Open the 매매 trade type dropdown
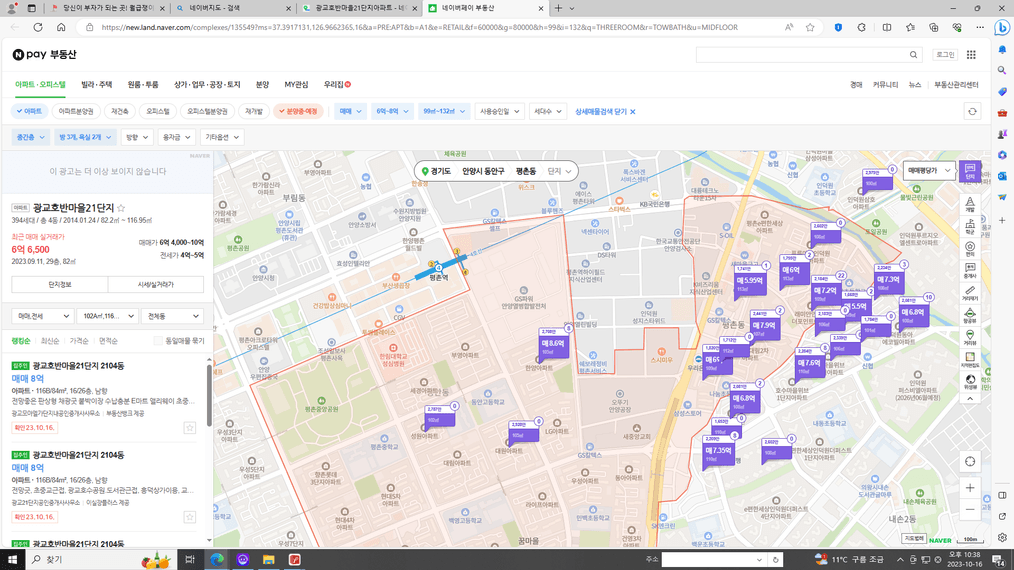 (350, 111)
